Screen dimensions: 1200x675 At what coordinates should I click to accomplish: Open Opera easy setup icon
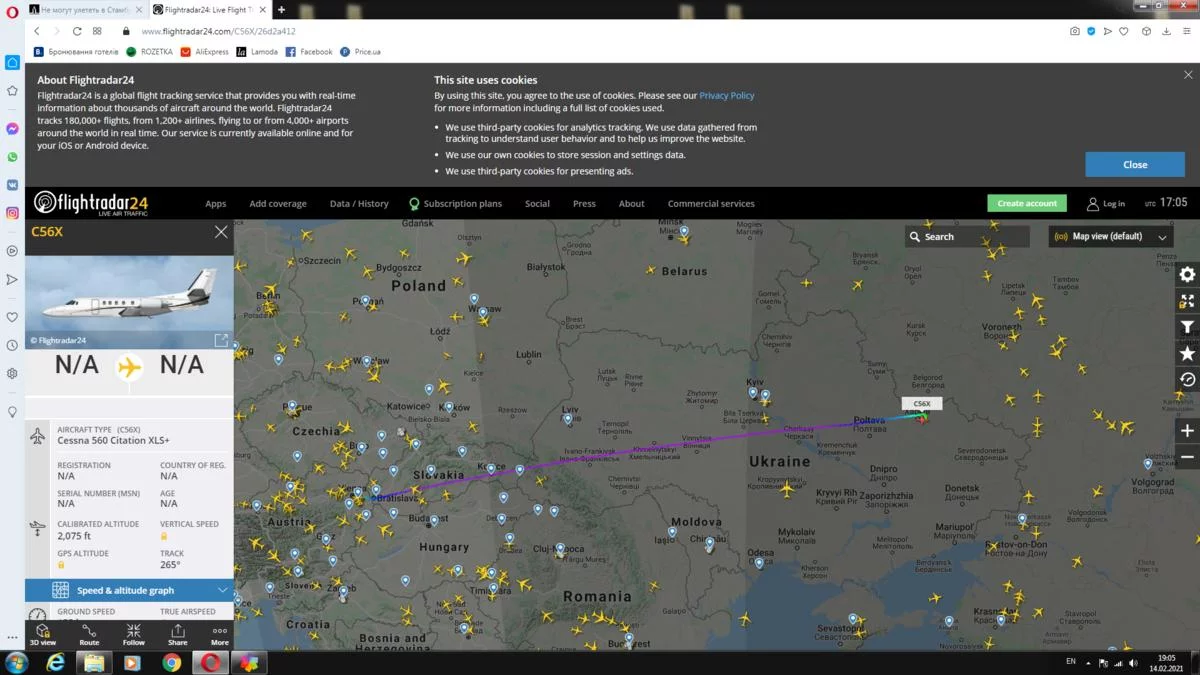pos(1186,31)
